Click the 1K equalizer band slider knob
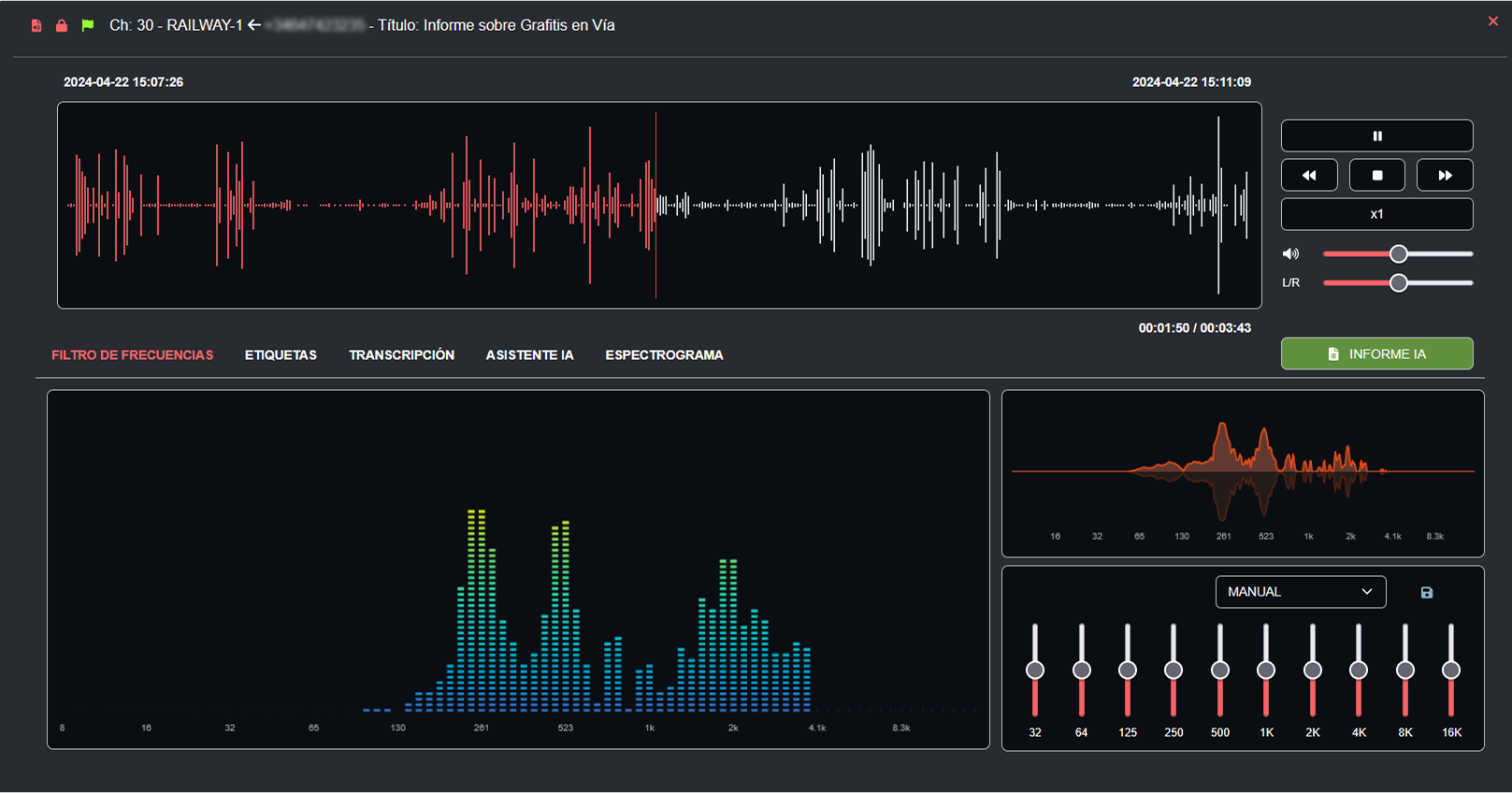The image size is (1512, 793). pos(1266,670)
